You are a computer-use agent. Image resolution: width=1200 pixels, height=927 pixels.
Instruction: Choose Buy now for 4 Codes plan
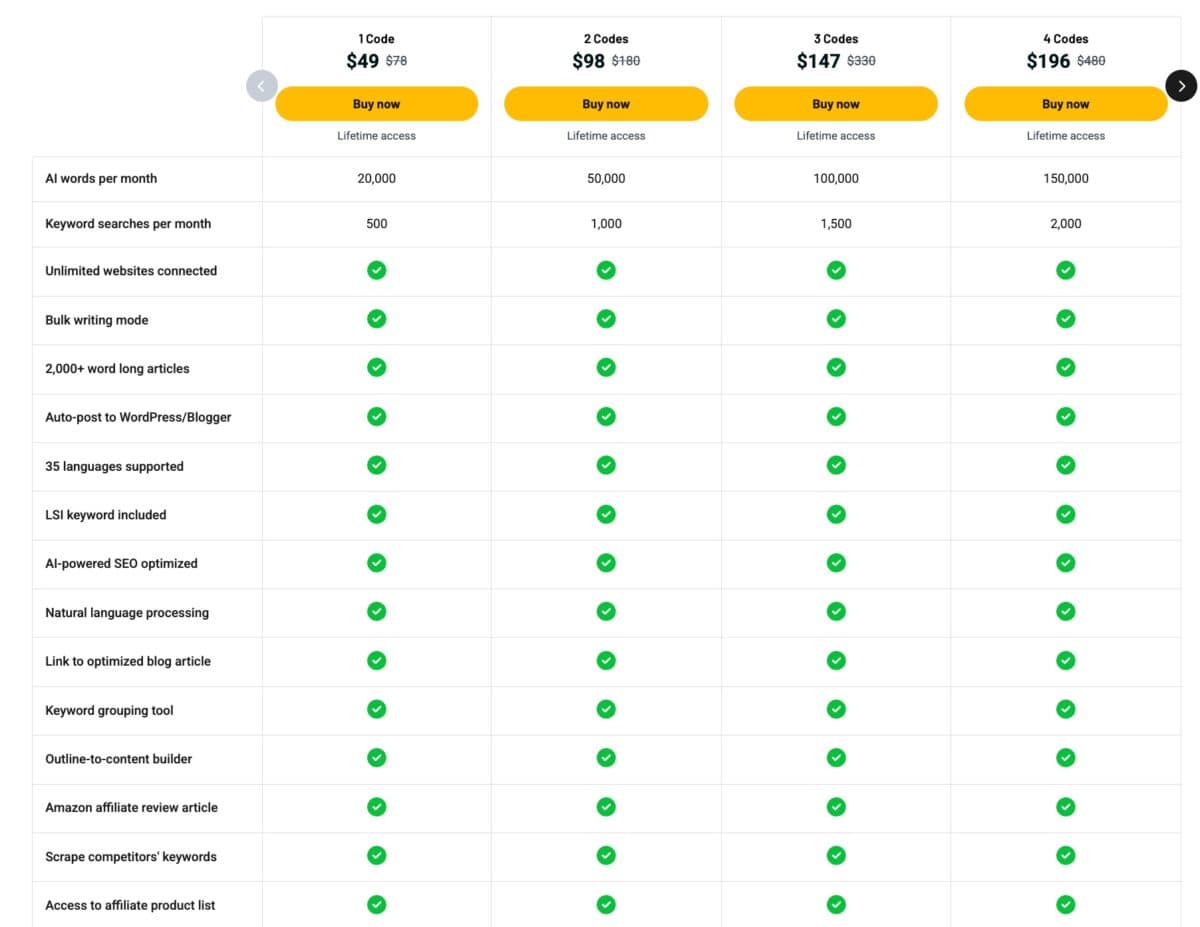[x=1065, y=104]
